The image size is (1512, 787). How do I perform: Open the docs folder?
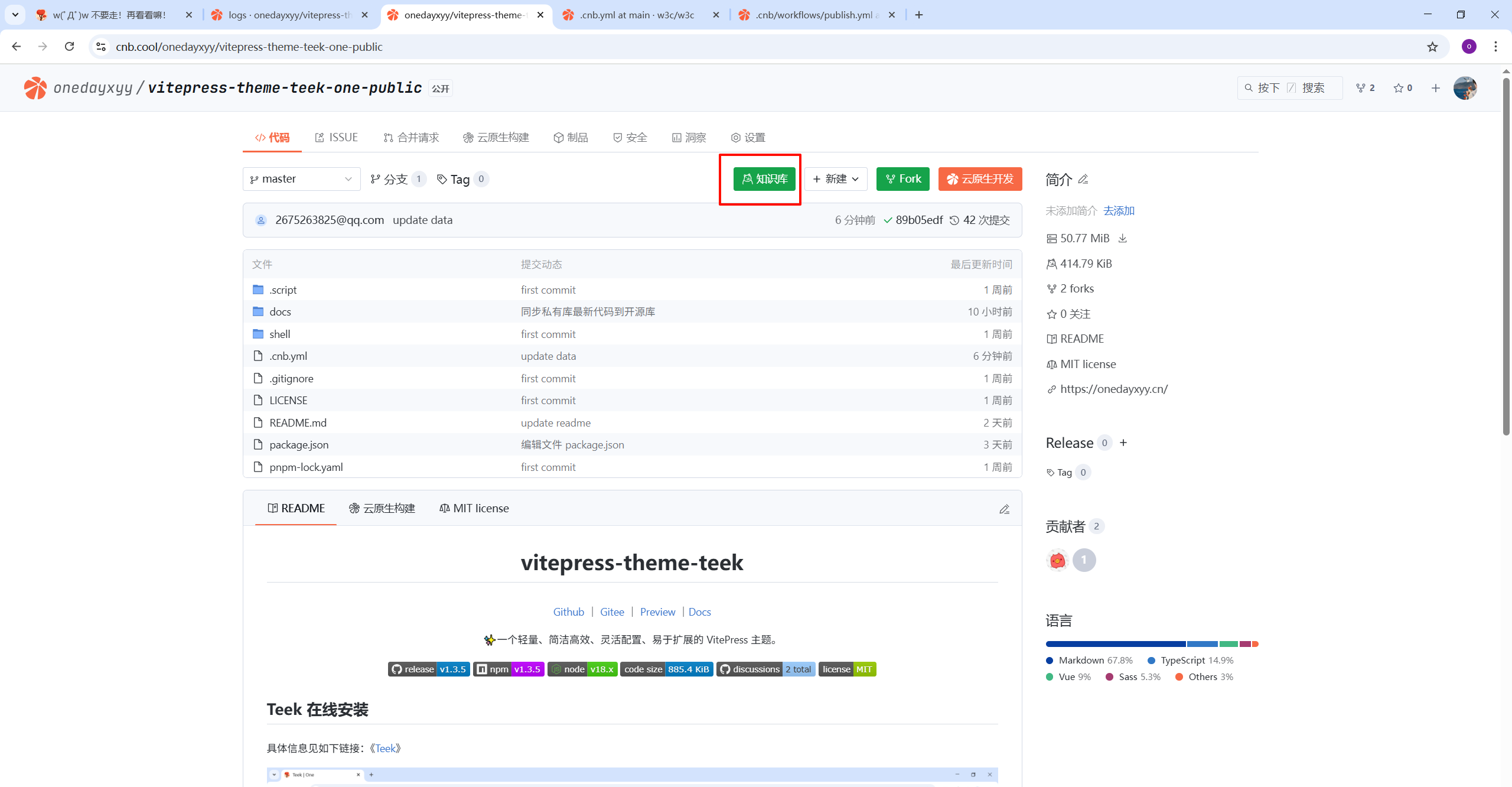coord(280,311)
